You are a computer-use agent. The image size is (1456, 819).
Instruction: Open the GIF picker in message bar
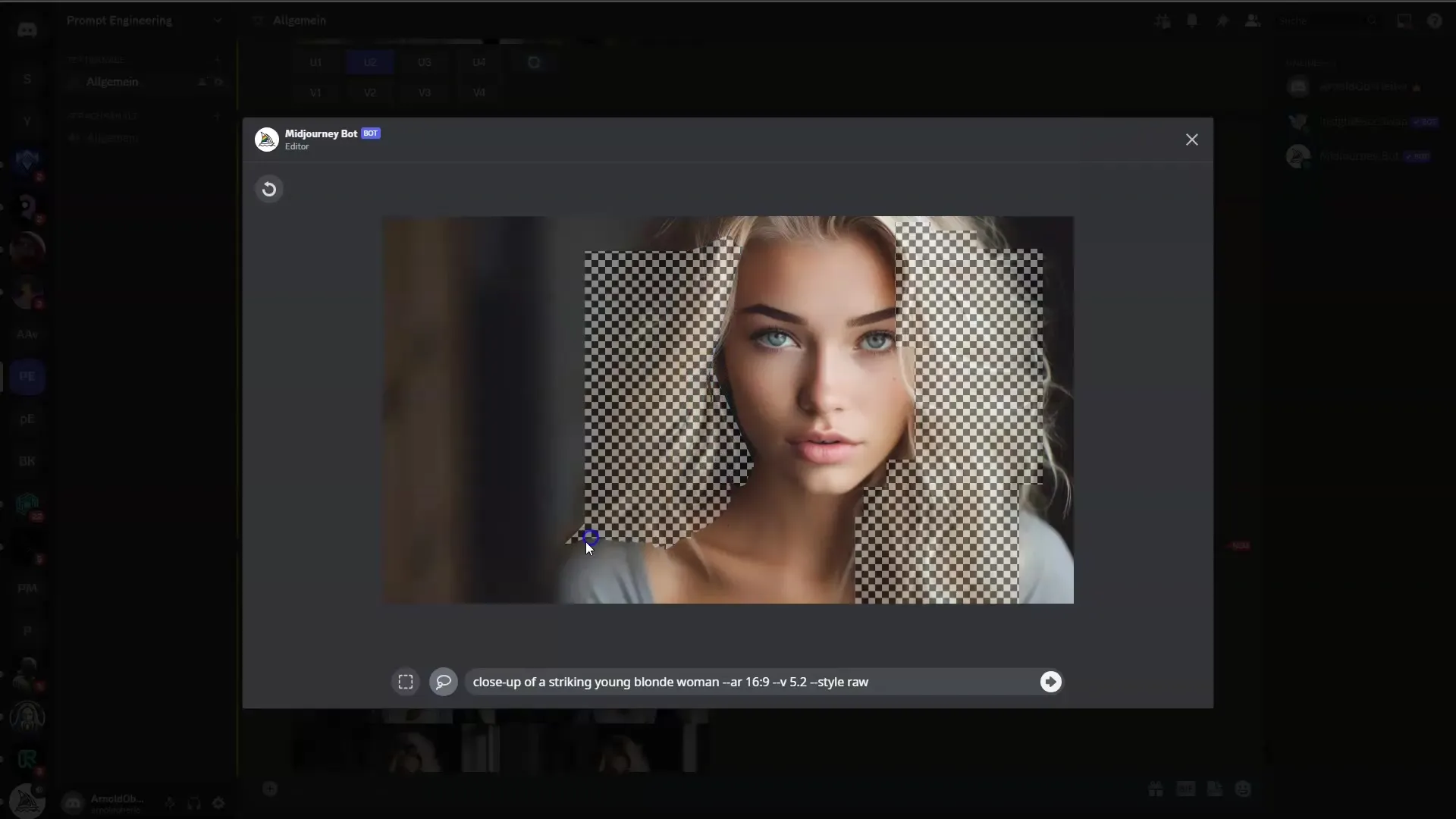pyautogui.click(x=1185, y=789)
